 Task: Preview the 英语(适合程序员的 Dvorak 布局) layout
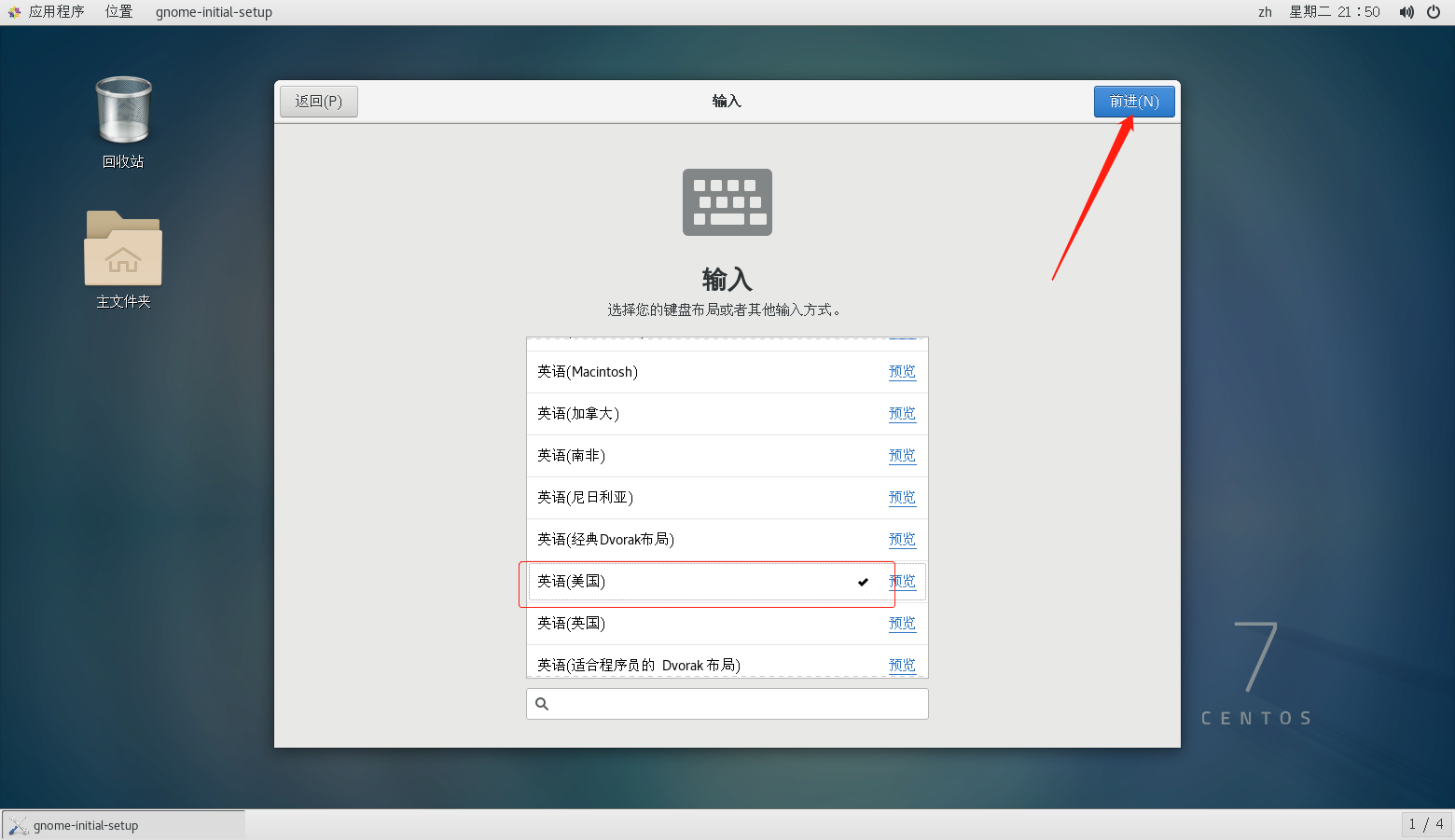[x=902, y=666]
